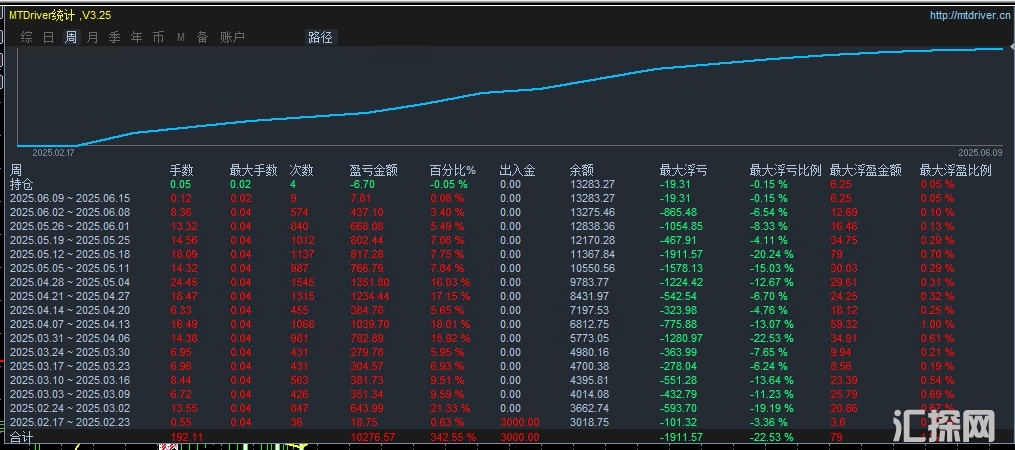Click balance value 13275.46
This screenshot has width=1015, height=450.
tap(592, 212)
